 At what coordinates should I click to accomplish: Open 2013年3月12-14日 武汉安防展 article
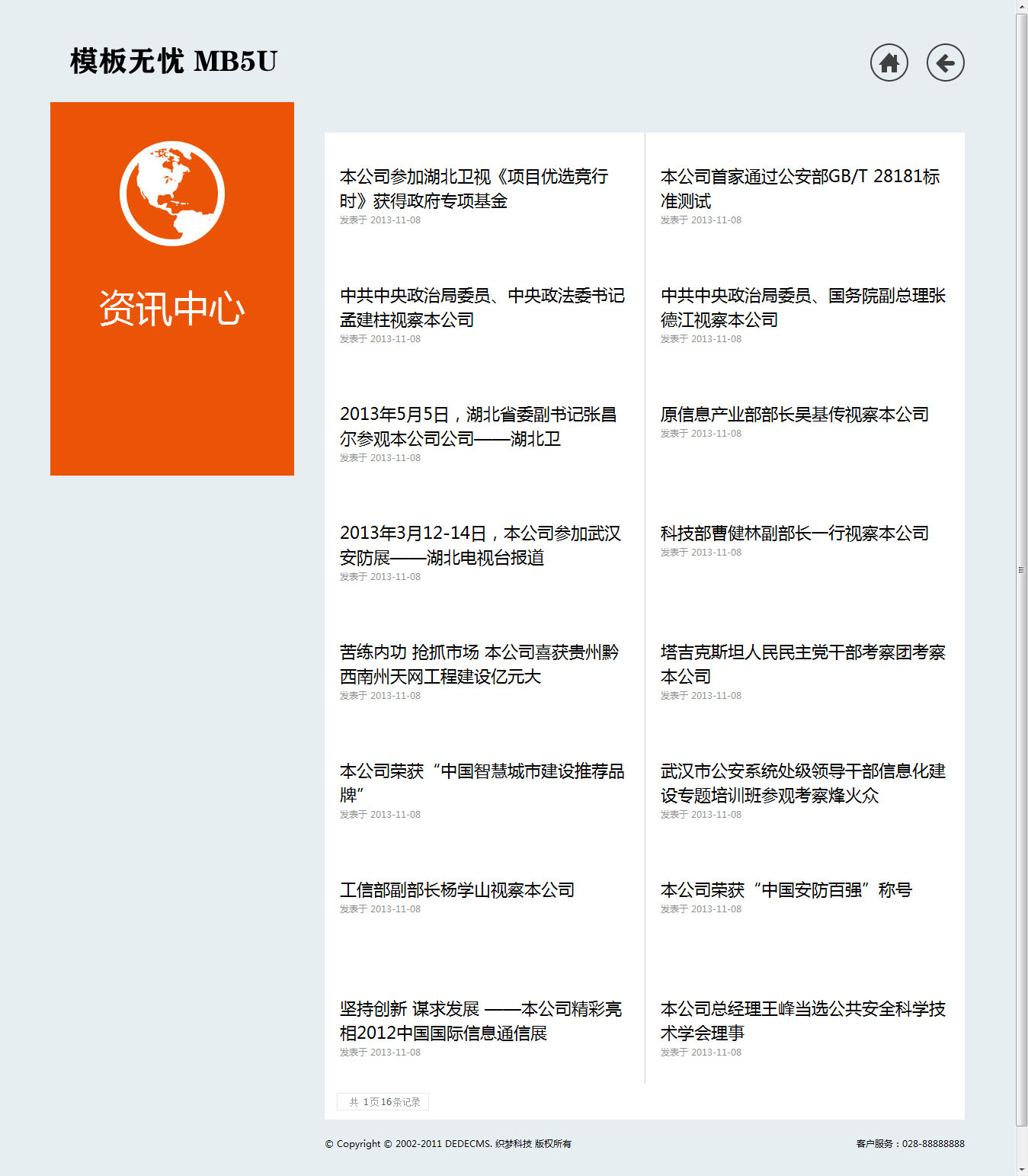coord(480,545)
